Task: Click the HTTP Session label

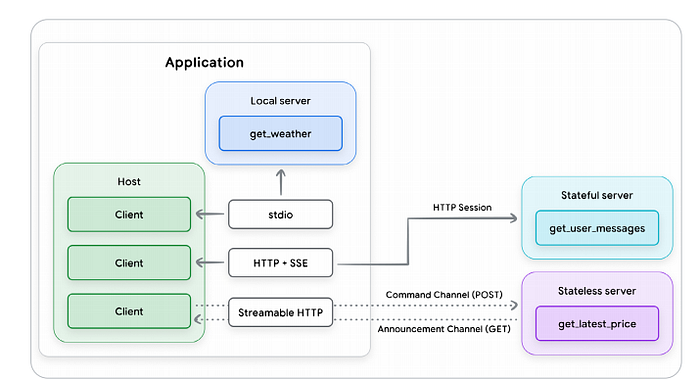Action: 462,207
